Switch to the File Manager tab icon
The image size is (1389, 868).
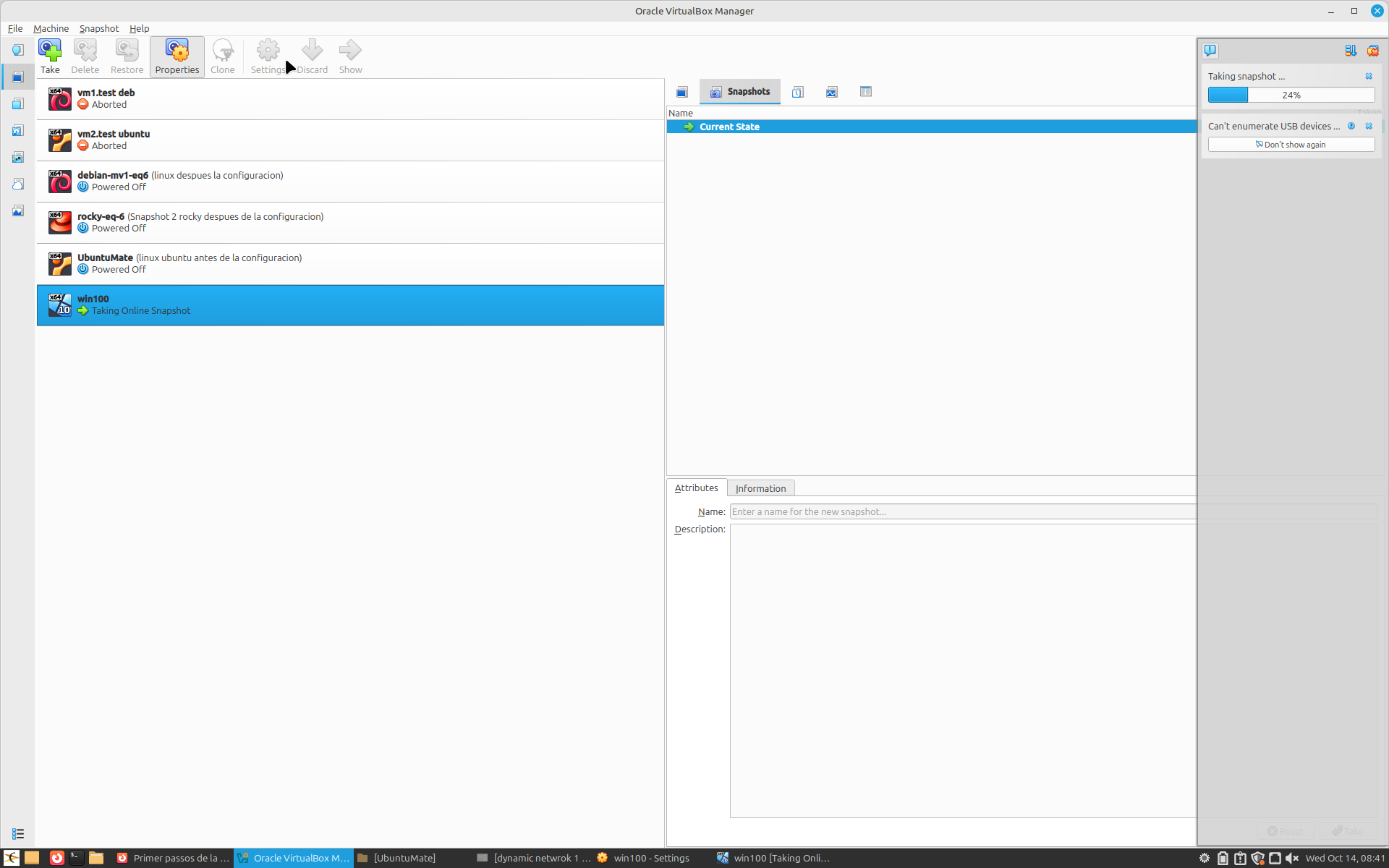(866, 92)
